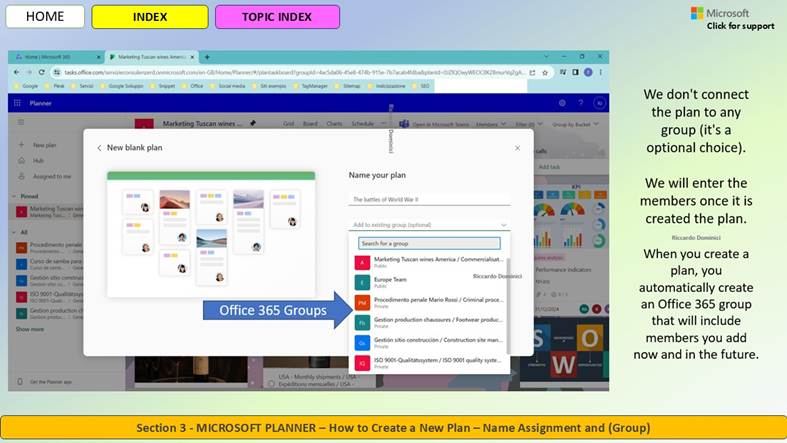This screenshot has width=787, height=443.
Task: Bookmark this page with the star icon
Action: point(545,73)
